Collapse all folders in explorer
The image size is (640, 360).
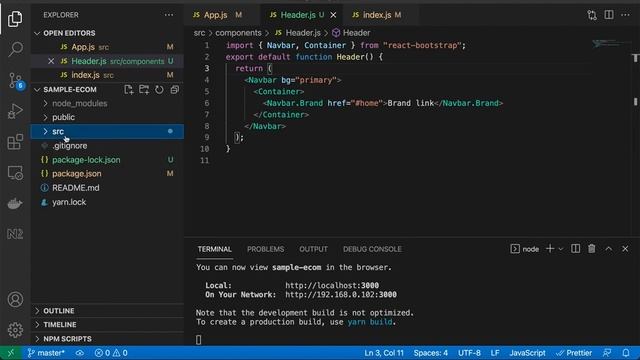click(175, 89)
